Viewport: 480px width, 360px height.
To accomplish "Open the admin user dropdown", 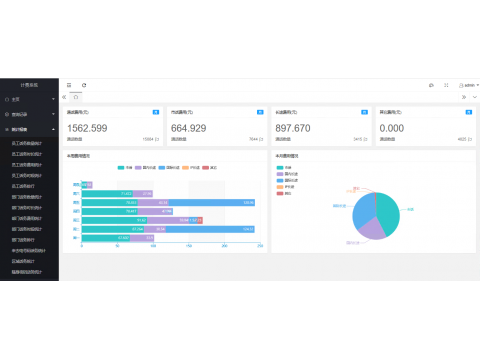I will tap(469, 85).
